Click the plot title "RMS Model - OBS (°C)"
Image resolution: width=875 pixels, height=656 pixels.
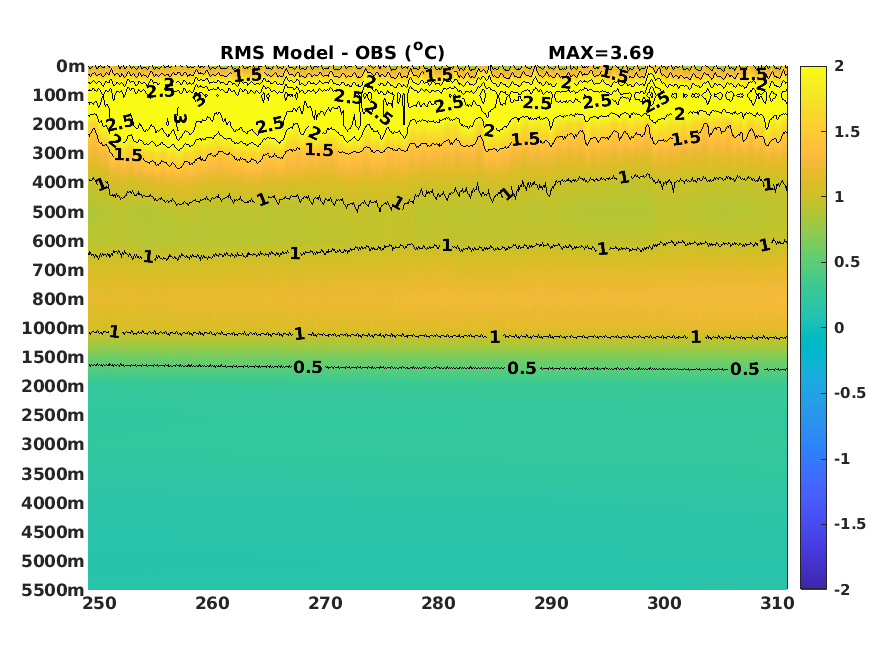pyautogui.click(x=332, y=52)
